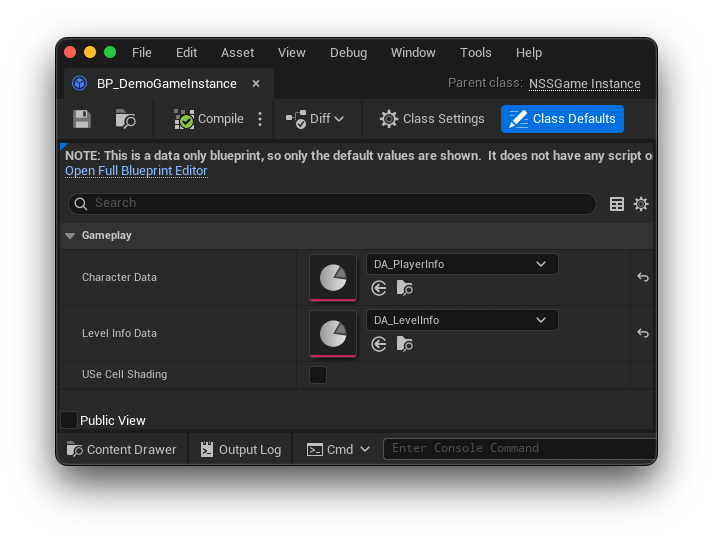Open the Debug menu
The width and height of the screenshot is (713, 539).
pyautogui.click(x=348, y=53)
